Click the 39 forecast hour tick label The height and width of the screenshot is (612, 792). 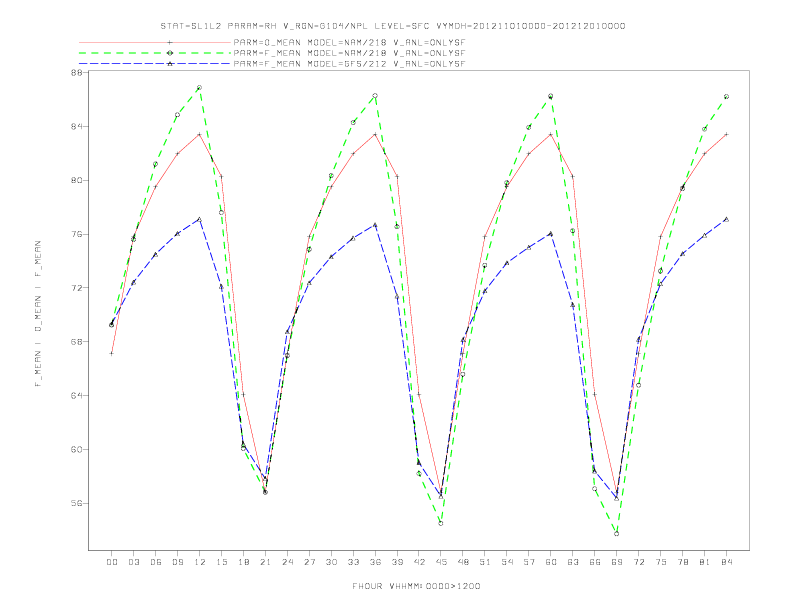pos(397,562)
